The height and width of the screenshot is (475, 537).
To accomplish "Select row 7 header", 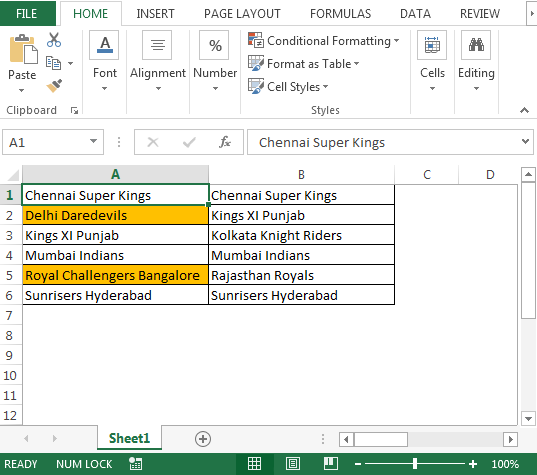I will 11,315.
